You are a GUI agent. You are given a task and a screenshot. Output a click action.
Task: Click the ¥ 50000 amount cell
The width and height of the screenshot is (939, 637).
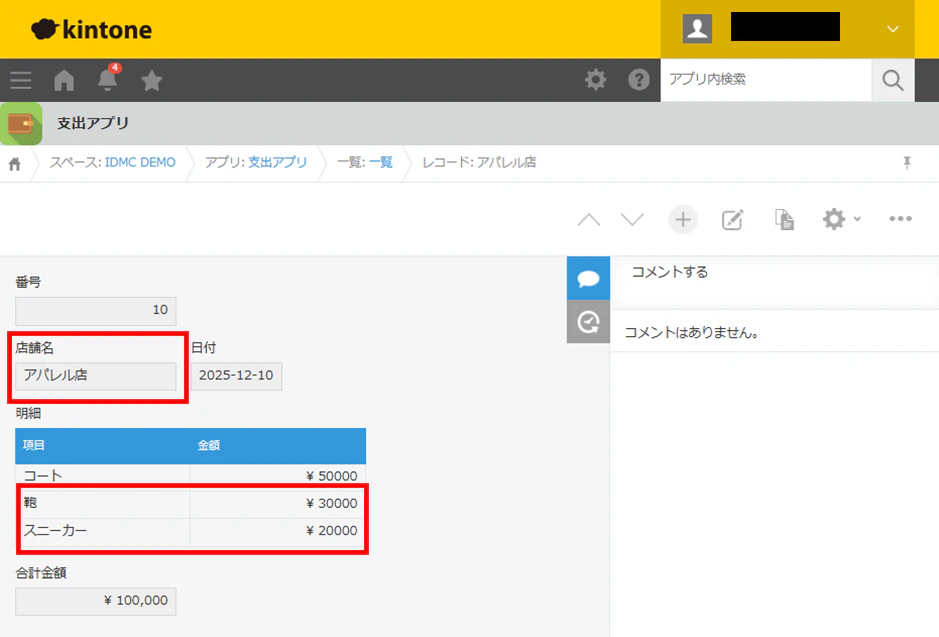278,475
